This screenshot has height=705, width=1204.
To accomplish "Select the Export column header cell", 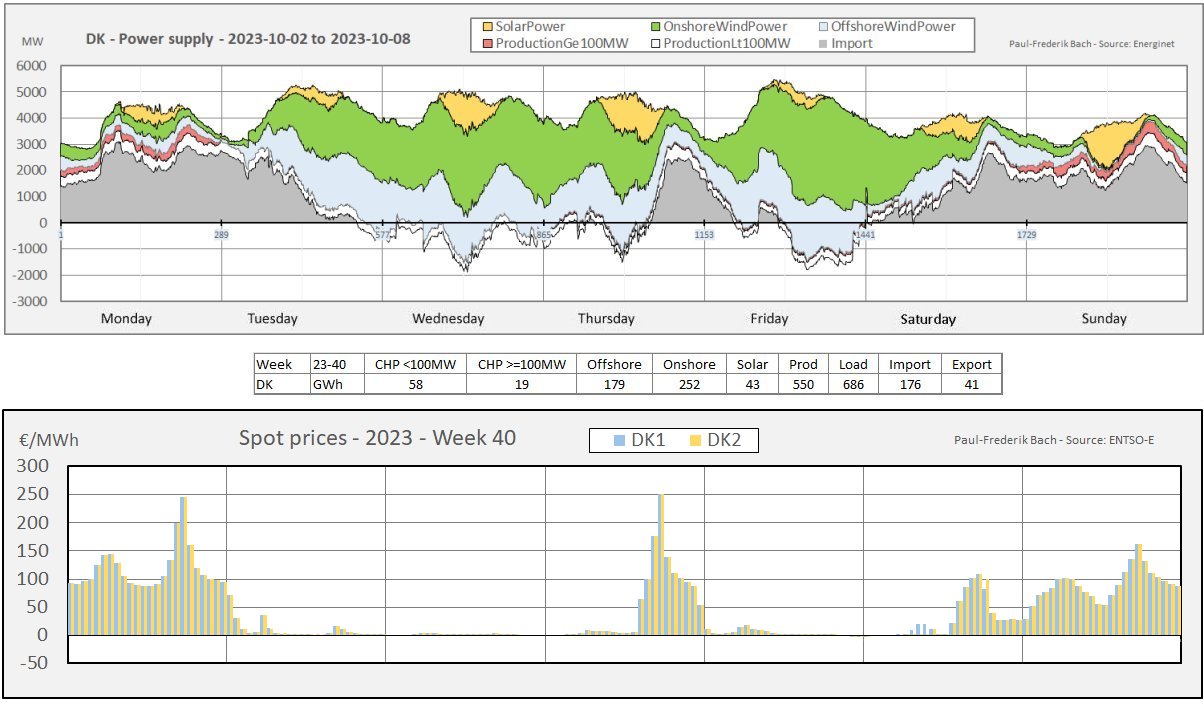I will tap(971, 365).
